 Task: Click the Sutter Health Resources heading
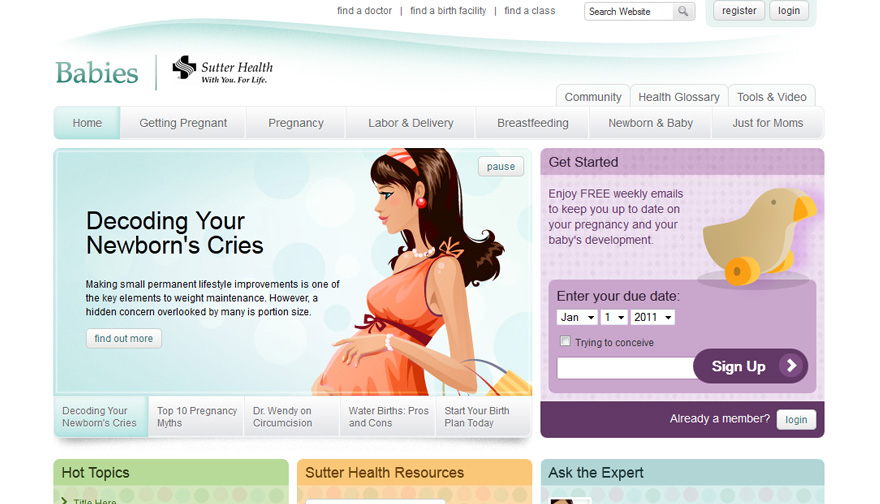point(384,473)
